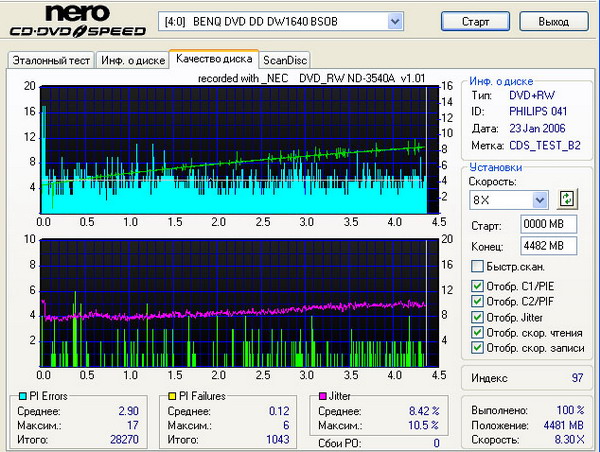Click the Конец field showing 4482 MB

548,246
